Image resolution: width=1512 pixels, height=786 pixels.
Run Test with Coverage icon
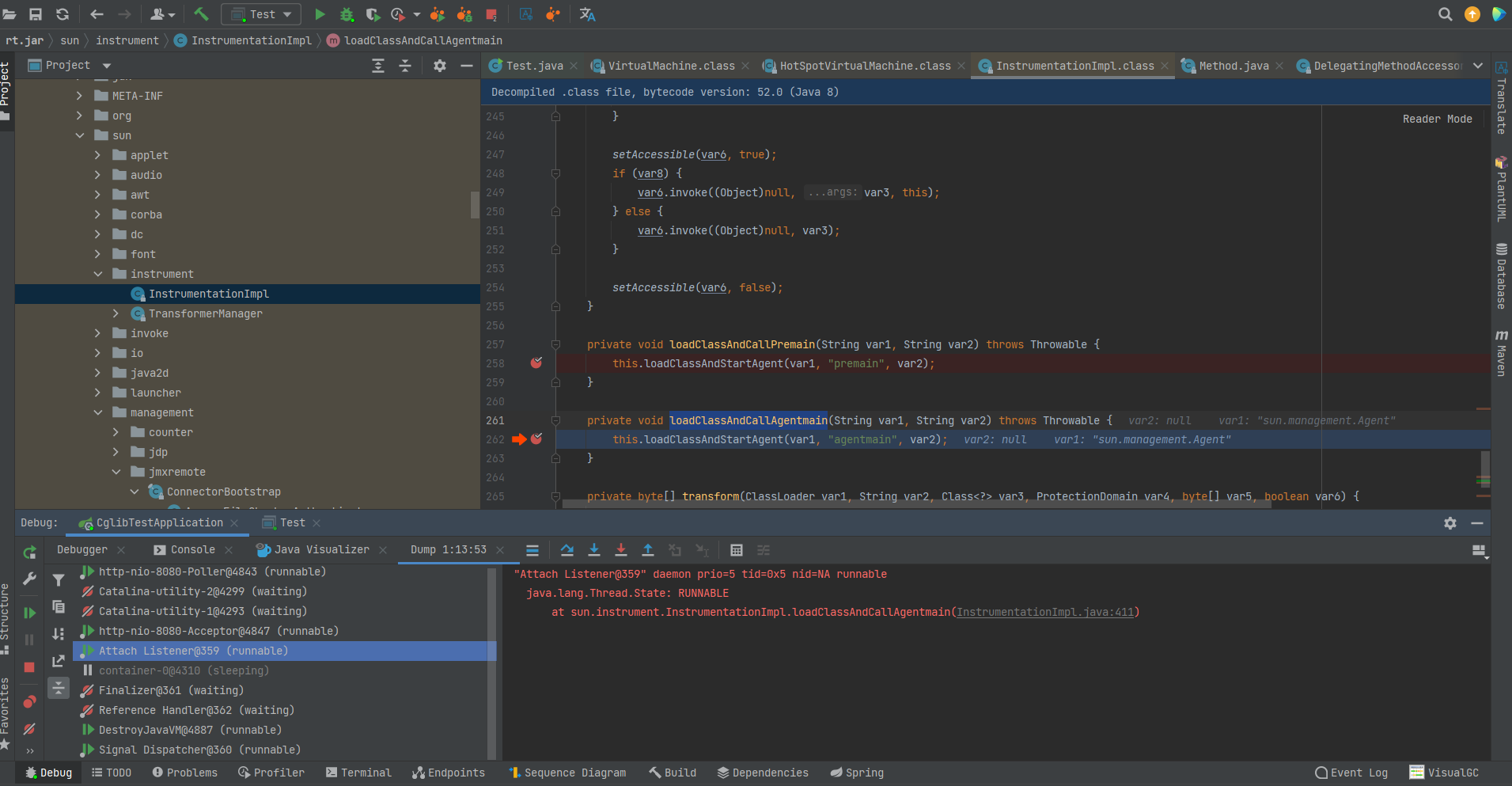pos(372,14)
